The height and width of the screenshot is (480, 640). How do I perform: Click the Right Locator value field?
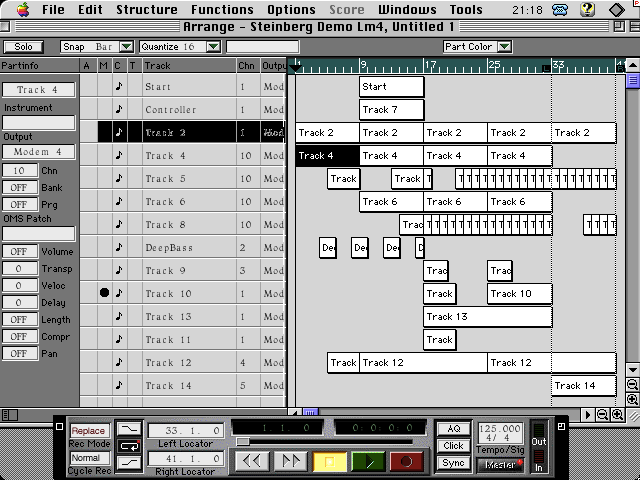pos(185,458)
